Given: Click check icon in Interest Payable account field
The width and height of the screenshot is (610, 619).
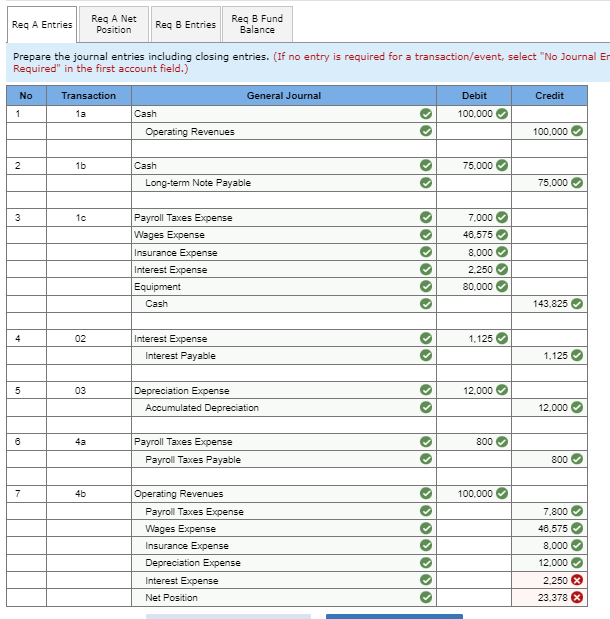Looking at the screenshot, I should 426,355.
